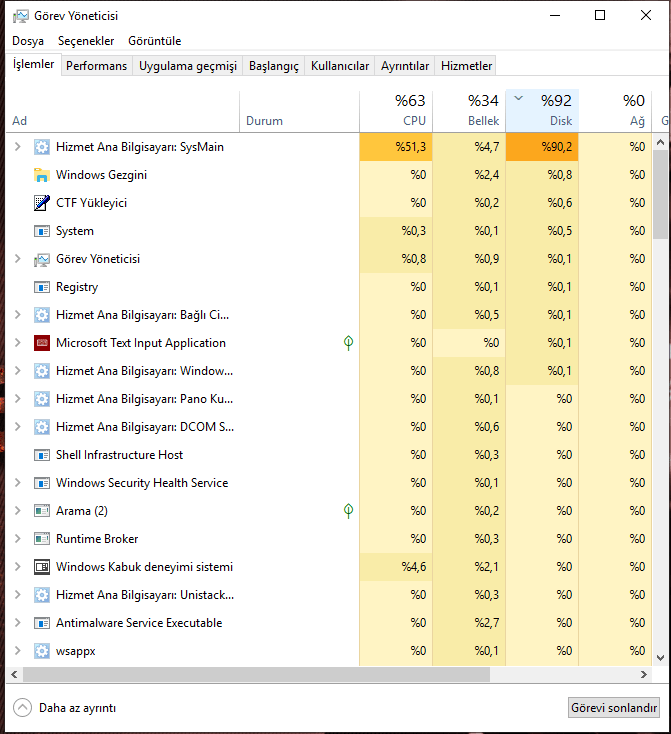Open the Görüntüle menu
Image resolution: width=671 pixels, height=734 pixels.
pyautogui.click(x=155, y=41)
